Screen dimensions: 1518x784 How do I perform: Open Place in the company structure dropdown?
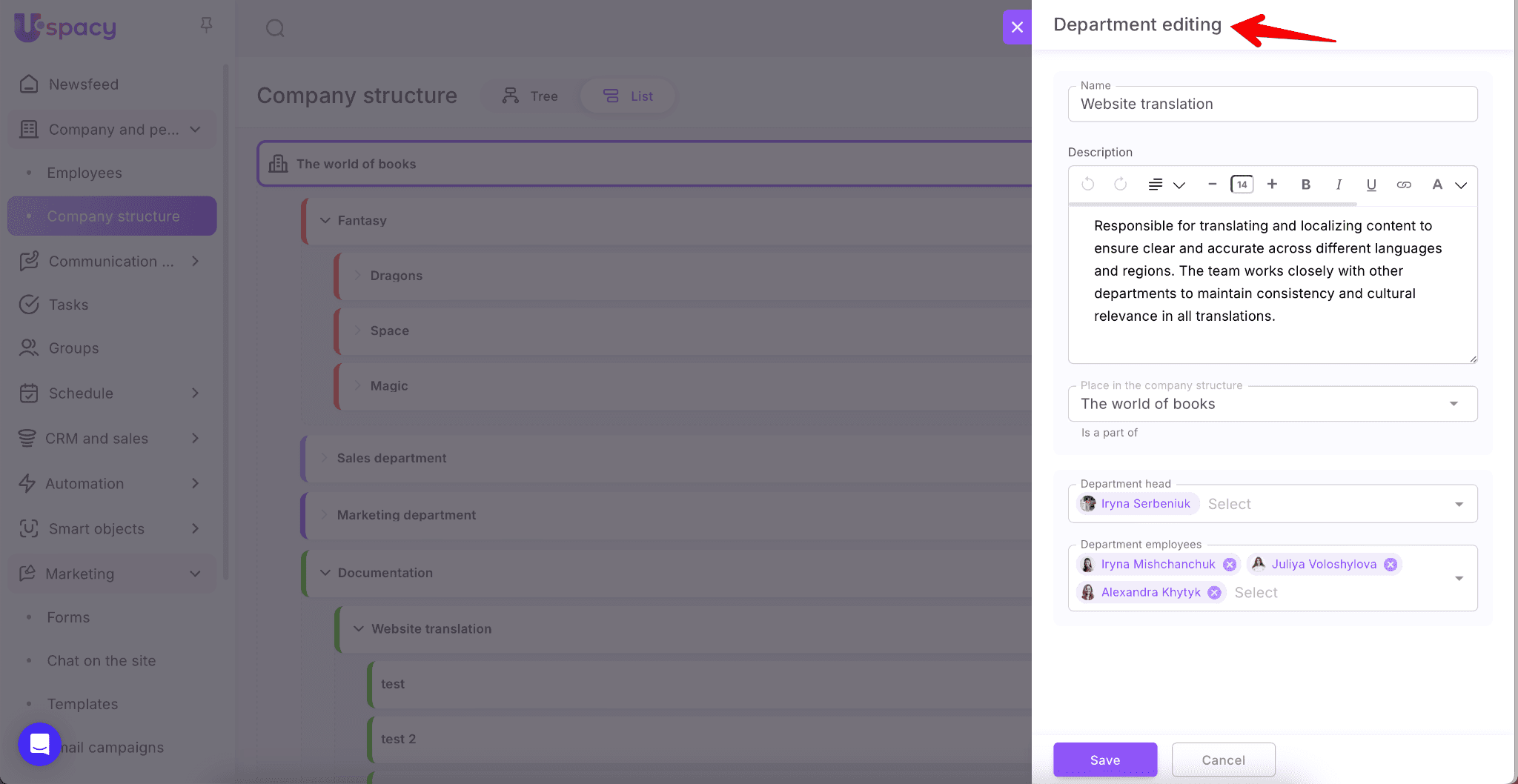pos(1454,404)
